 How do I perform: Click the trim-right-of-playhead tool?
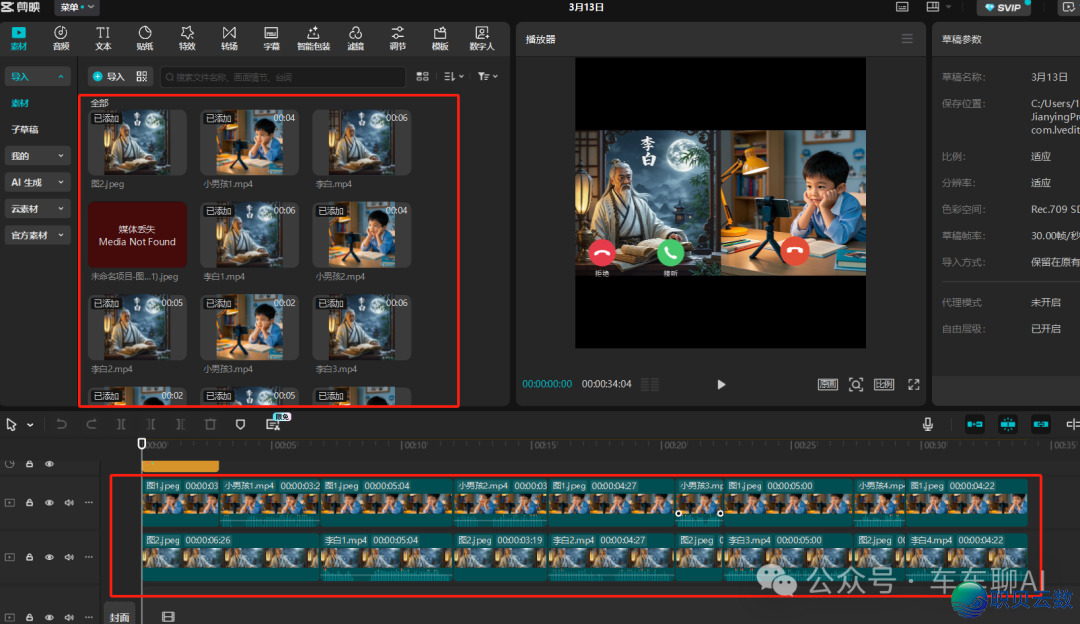pyautogui.click(x=180, y=424)
